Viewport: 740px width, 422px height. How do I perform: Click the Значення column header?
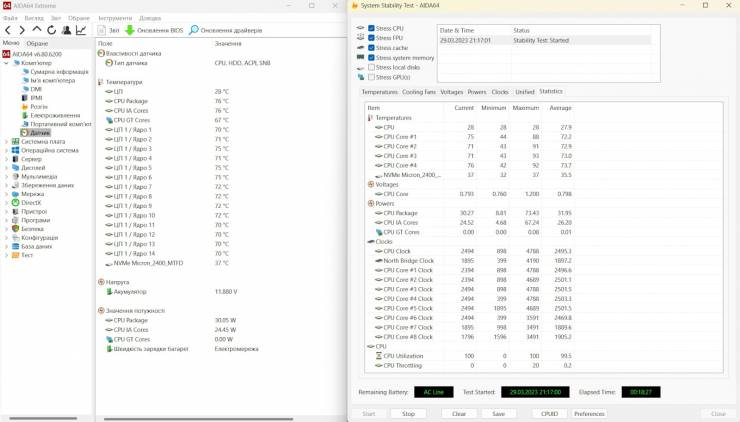tap(228, 43)
